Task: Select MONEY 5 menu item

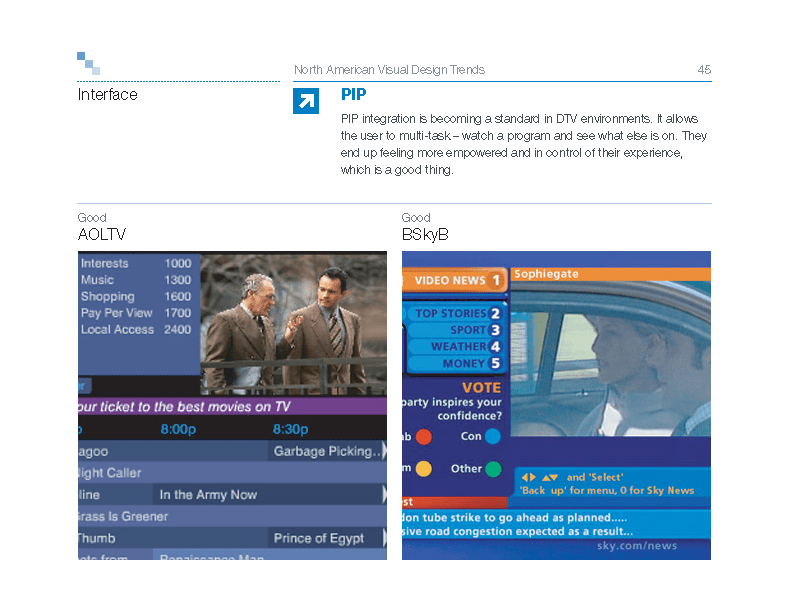Action: [456, 364]
